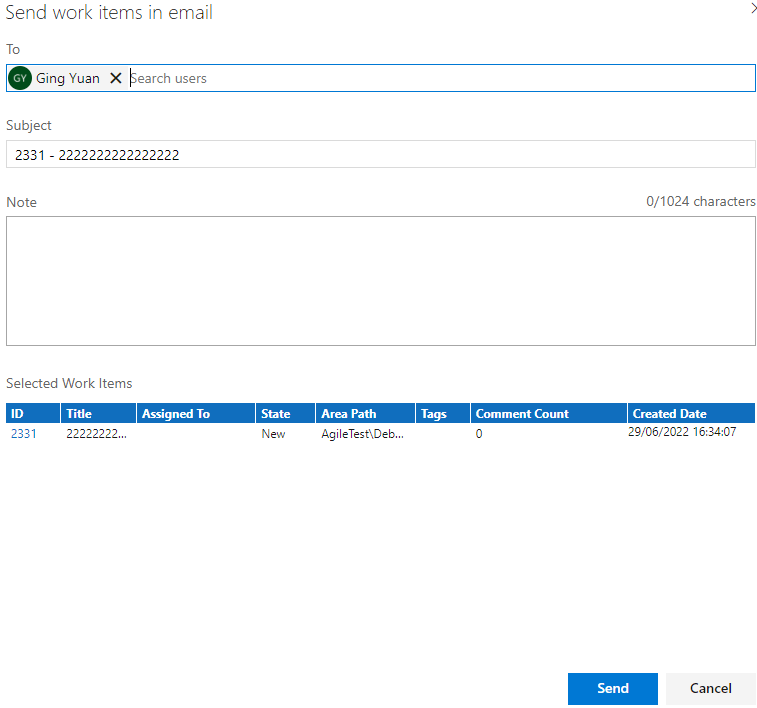The height and width of the screenshot is (708, 757).
Task: Click the ID column header
Action: point(33,414)
